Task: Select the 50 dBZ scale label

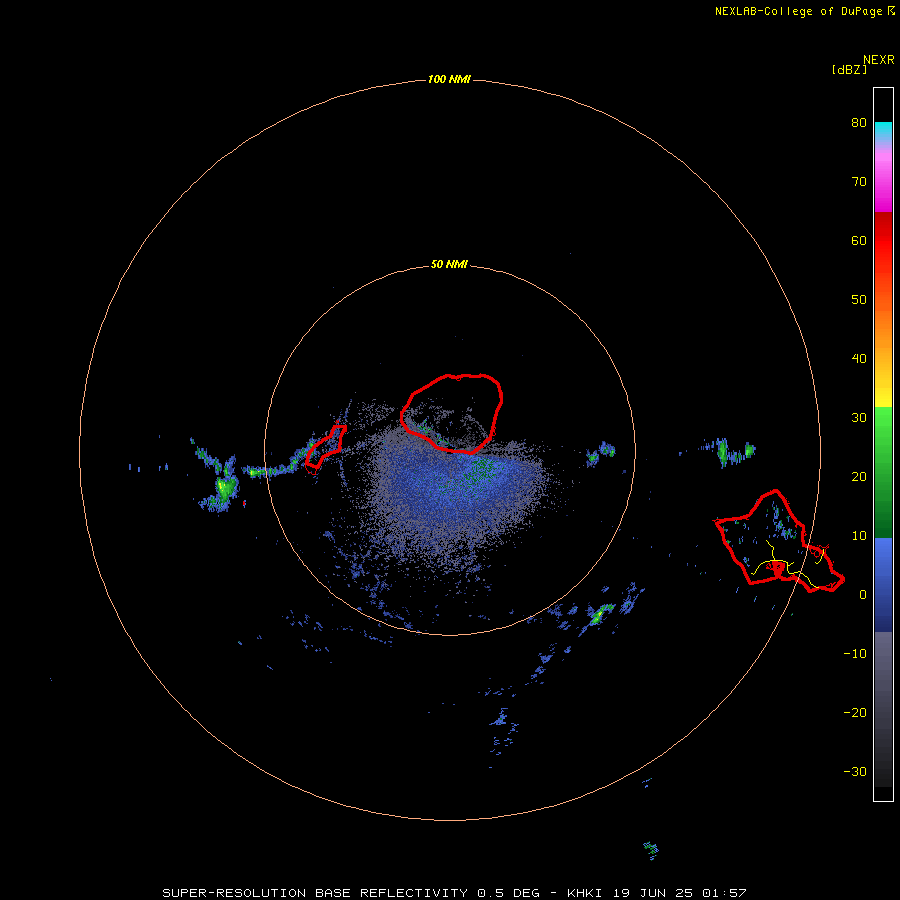Action: [x=859, y=300]
